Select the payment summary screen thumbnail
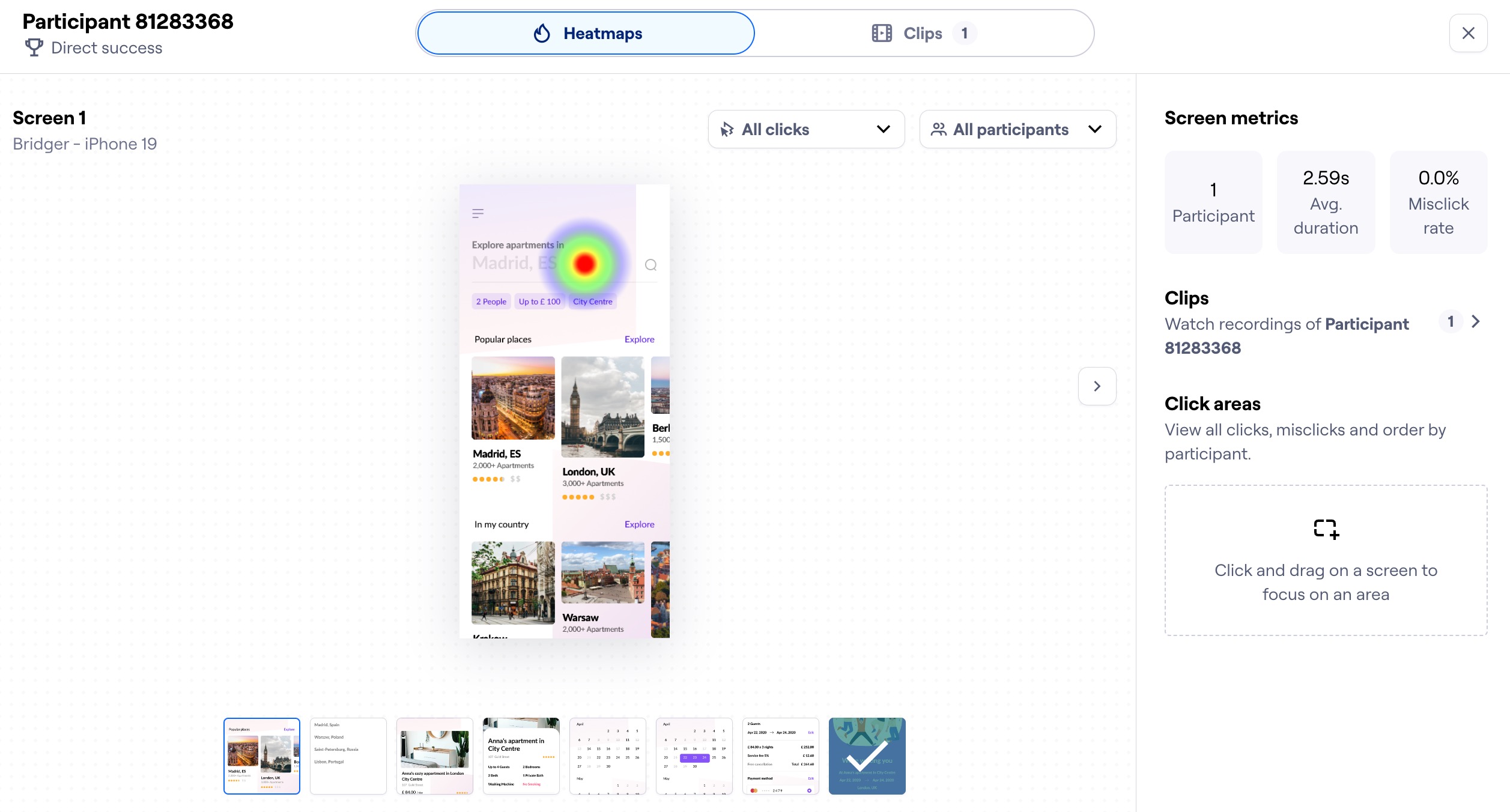 tap(781, 756)
